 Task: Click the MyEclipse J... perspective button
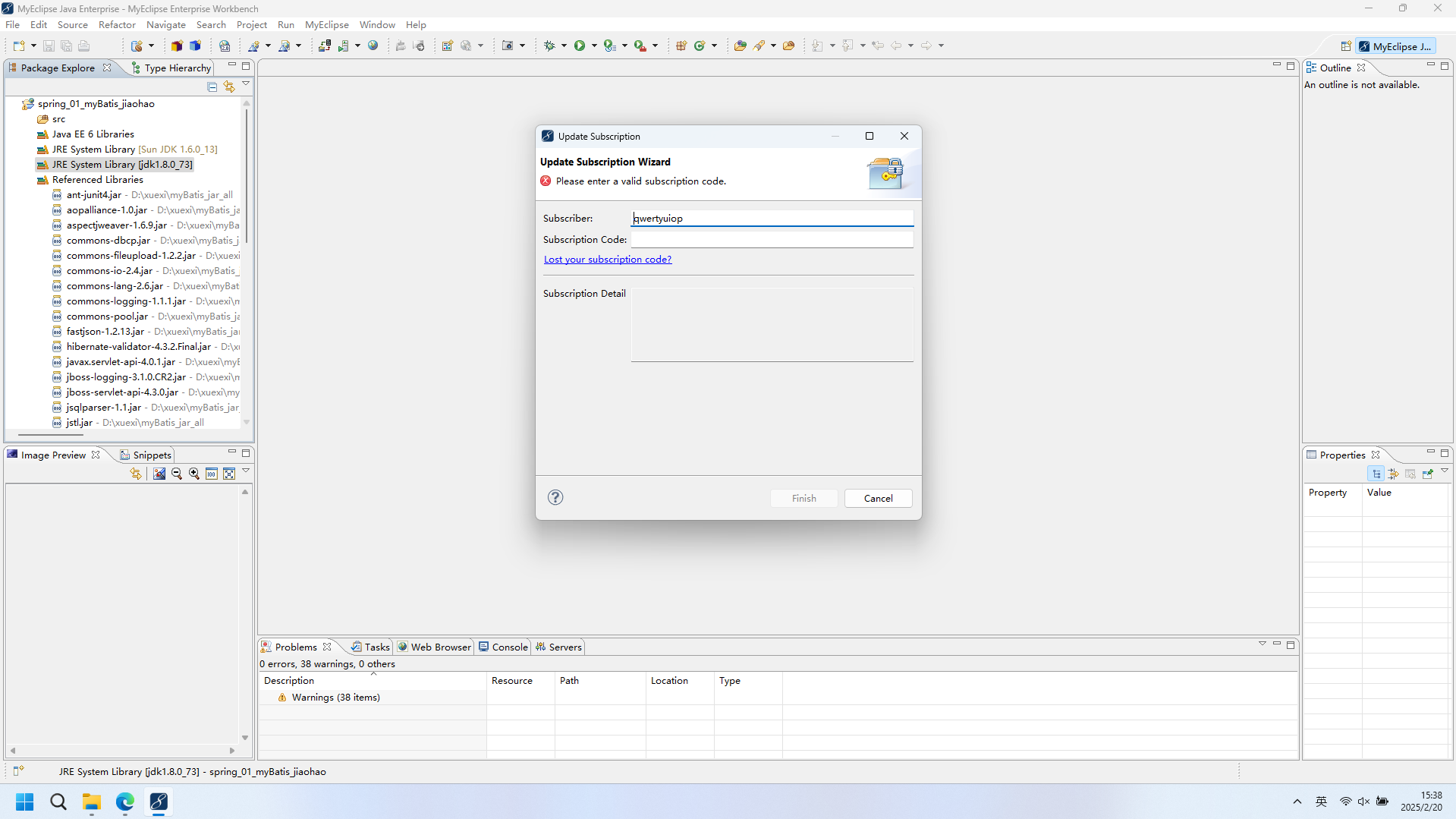pyautogui.click(x=1396, y=46)
